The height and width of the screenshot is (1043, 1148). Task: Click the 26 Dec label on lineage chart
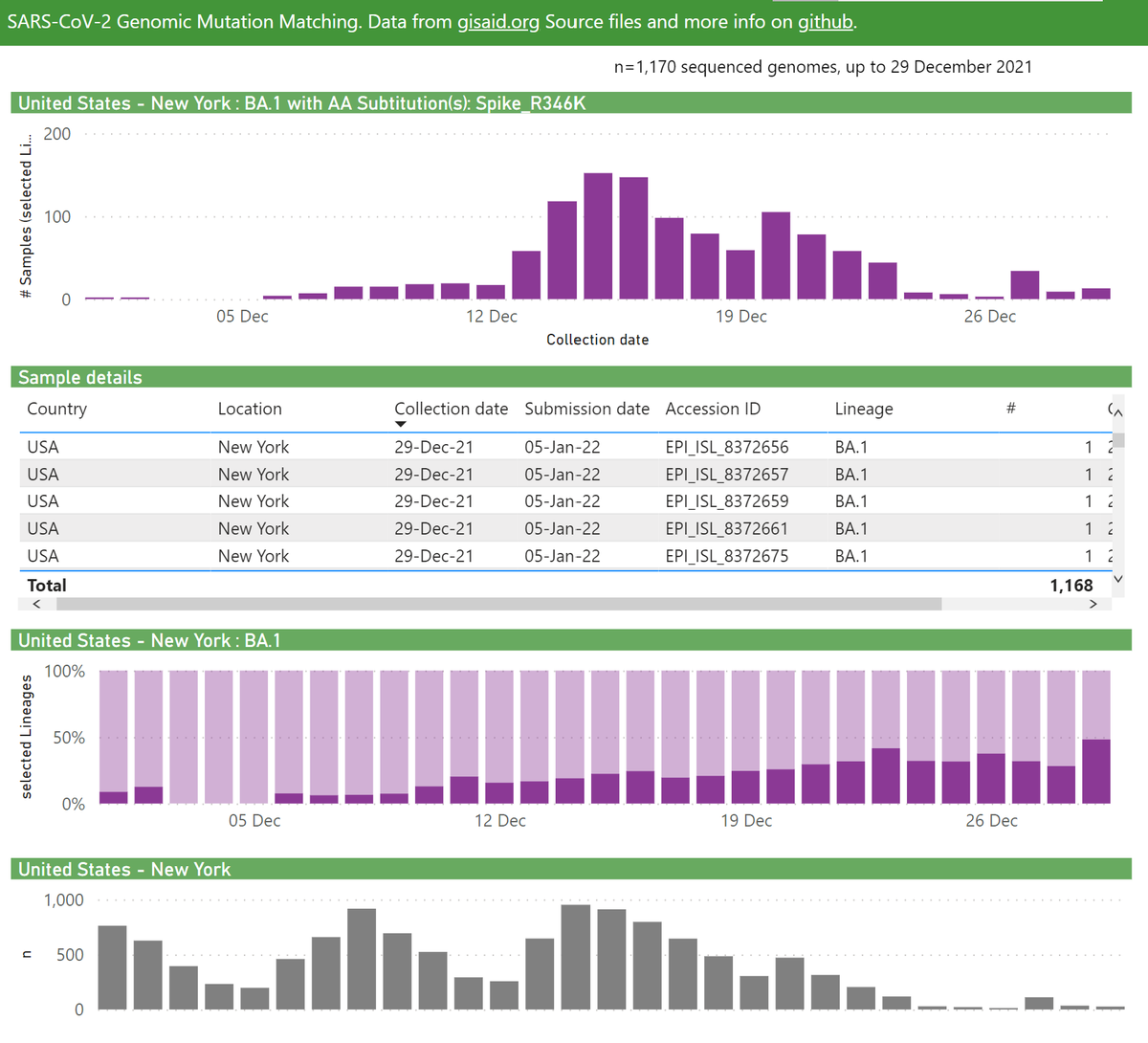tap(992, 821)
